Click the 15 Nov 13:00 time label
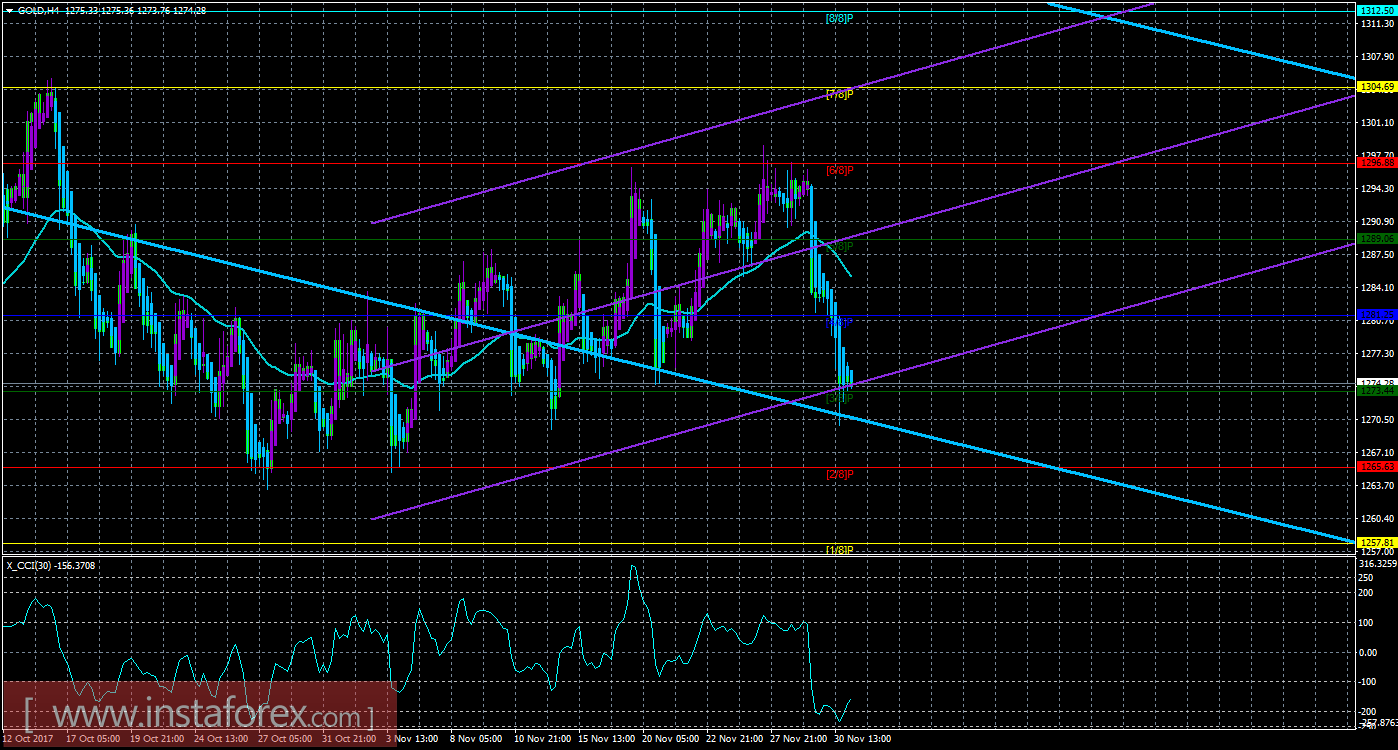 605,740
